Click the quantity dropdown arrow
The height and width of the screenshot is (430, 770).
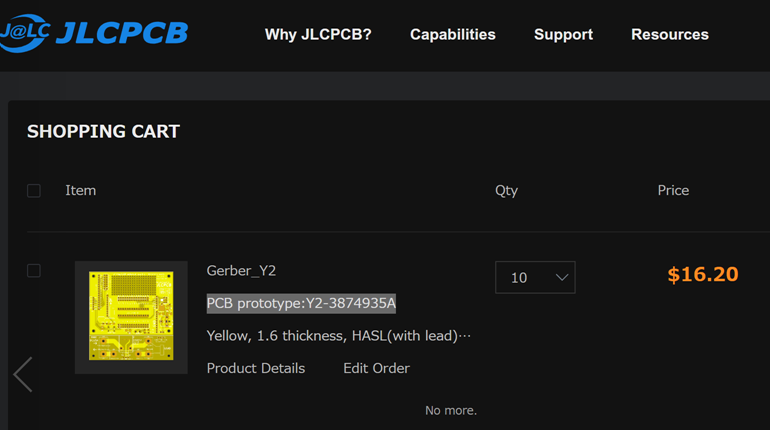562,277
